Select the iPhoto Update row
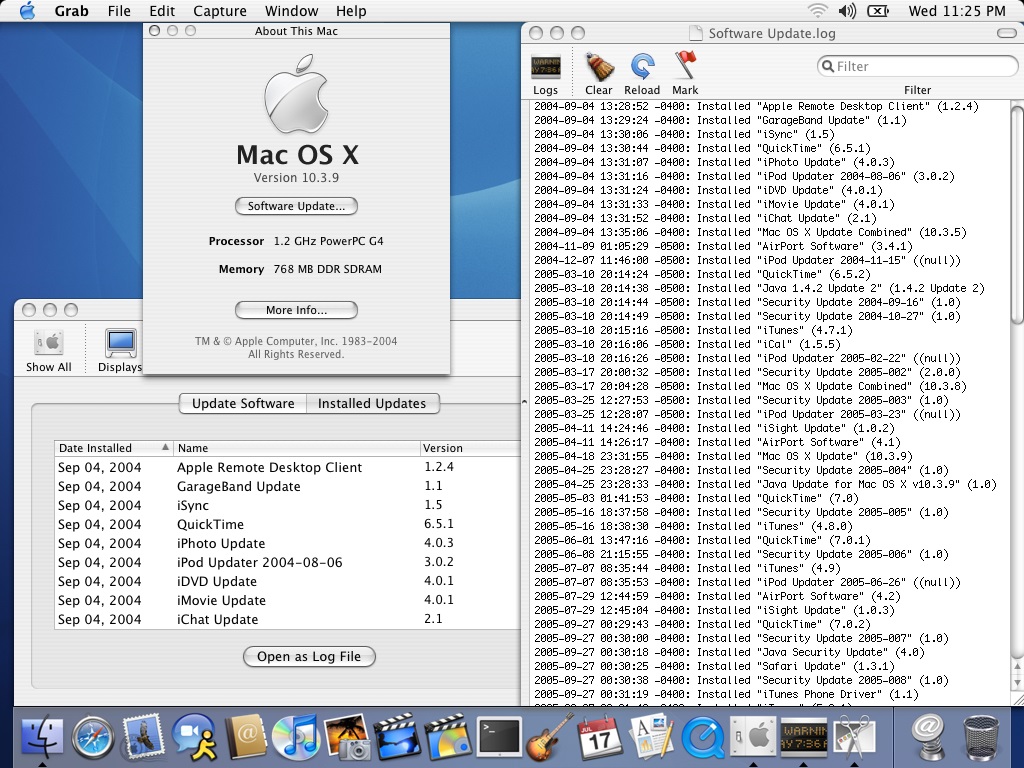 point(287,543)
